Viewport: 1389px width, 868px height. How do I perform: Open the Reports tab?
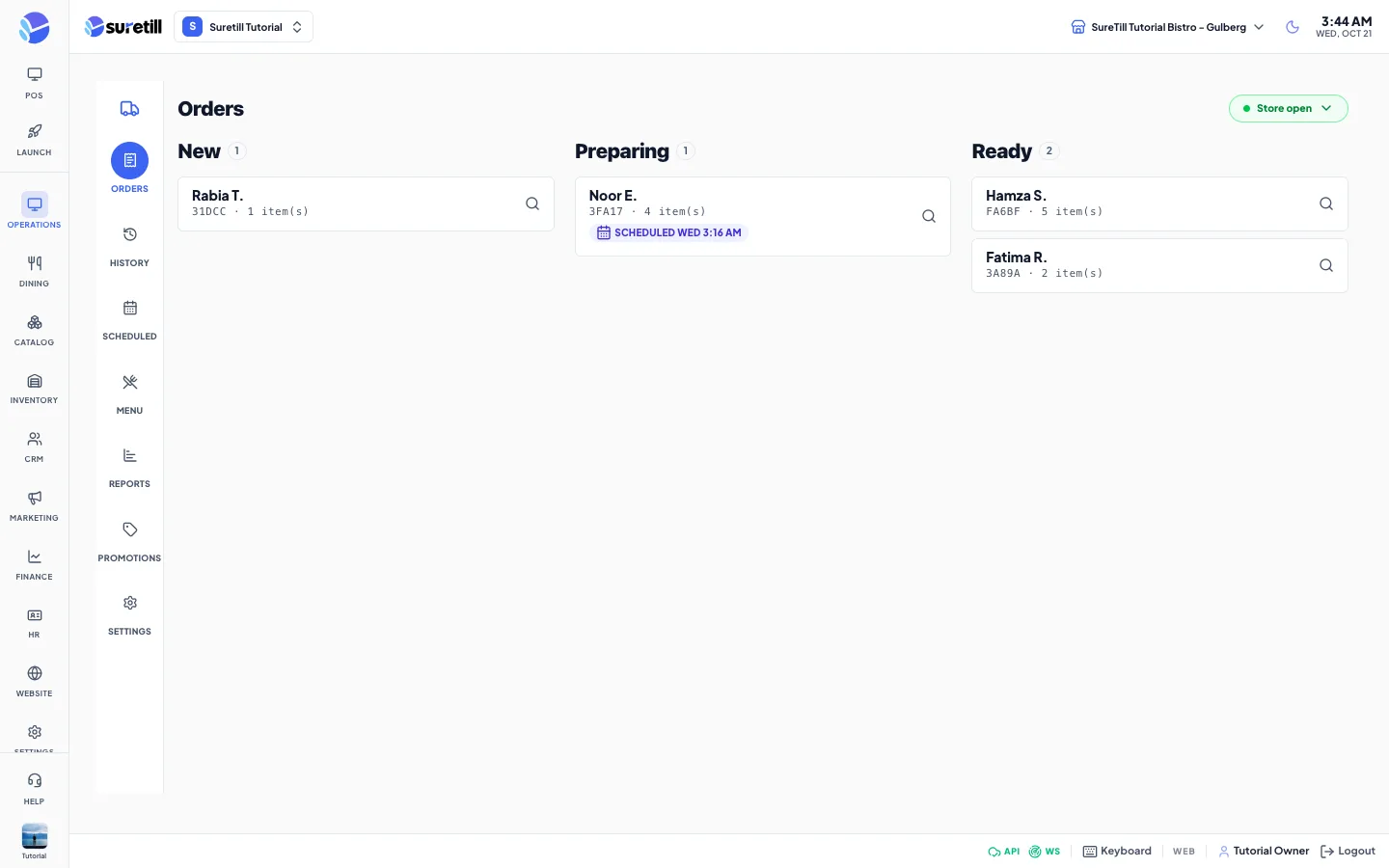[129, 468]
